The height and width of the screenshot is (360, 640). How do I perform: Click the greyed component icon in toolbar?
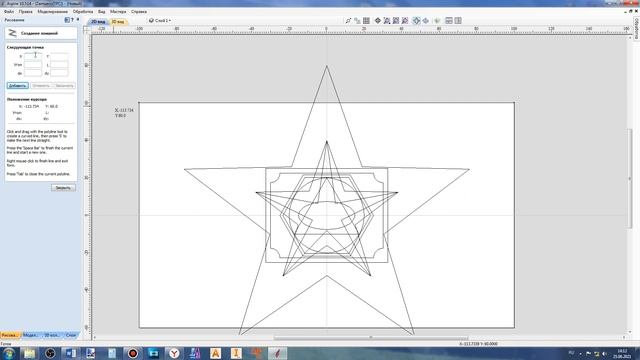pyautogui.click(x=437, y=20)
